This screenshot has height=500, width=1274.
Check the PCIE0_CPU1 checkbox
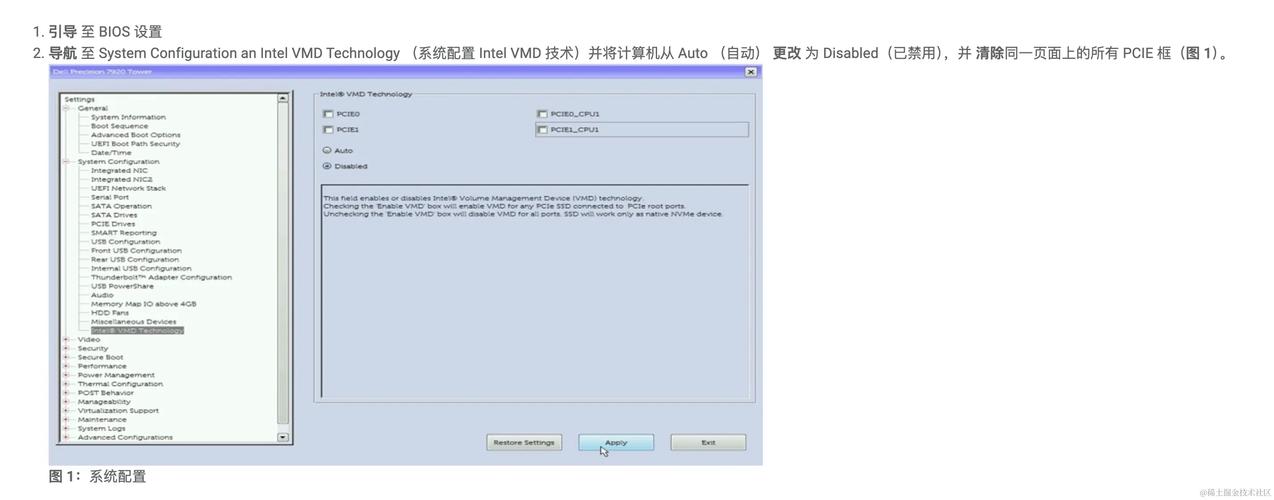(542, 114)
